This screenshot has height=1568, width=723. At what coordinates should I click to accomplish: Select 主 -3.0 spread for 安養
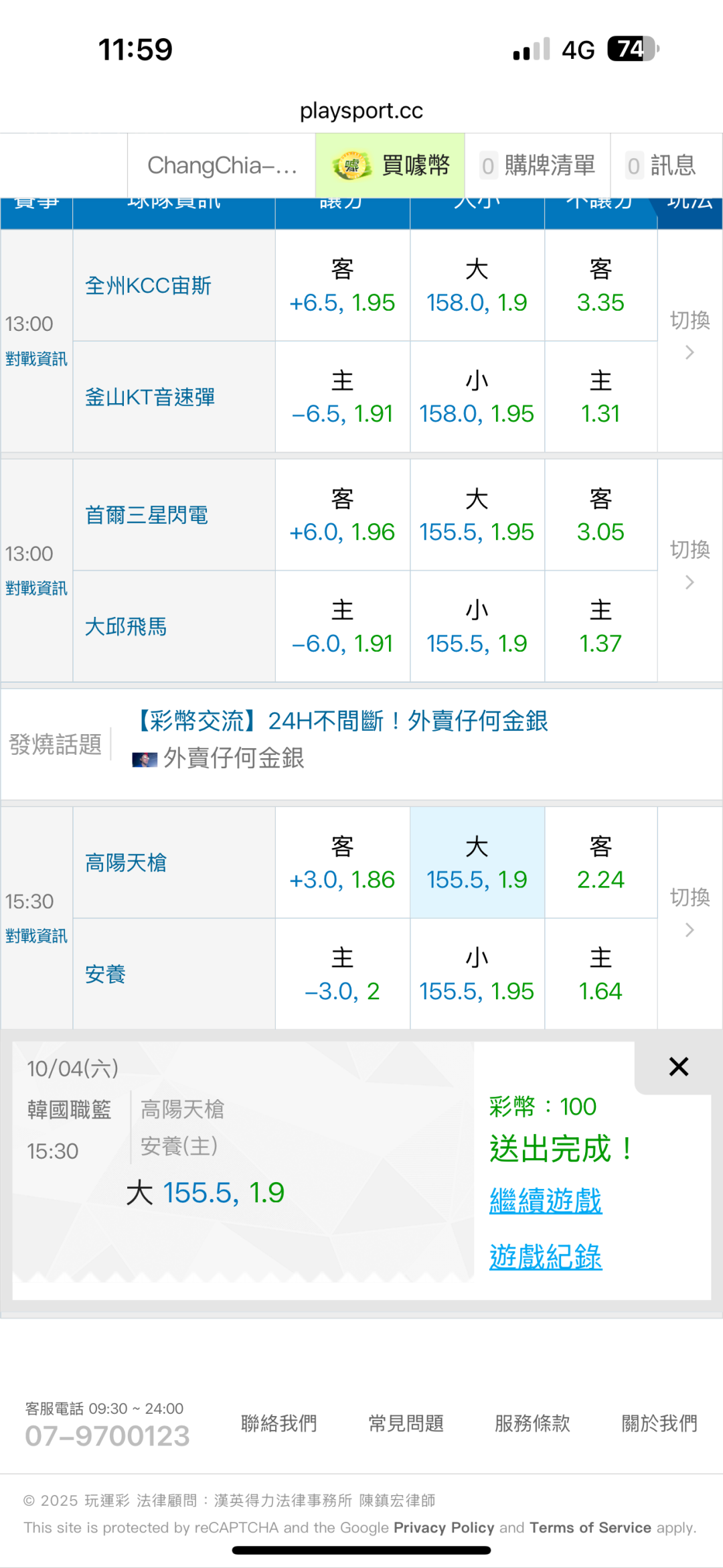click(x=342, y=975)
